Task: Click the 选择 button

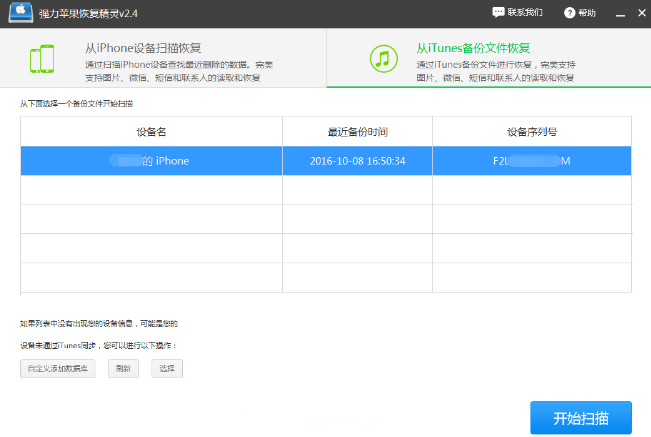Action: 167,368
